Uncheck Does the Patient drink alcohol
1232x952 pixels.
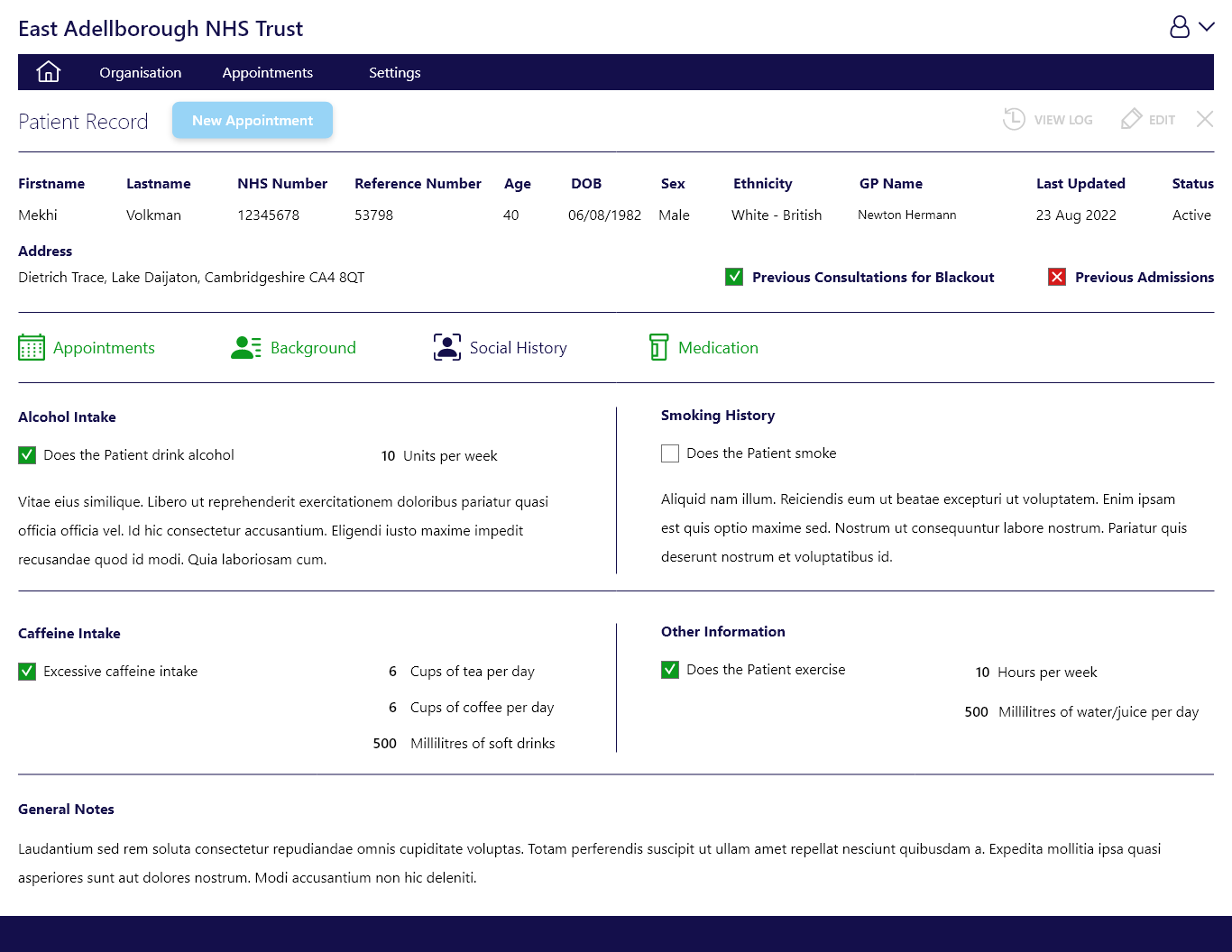click(27, 455)
